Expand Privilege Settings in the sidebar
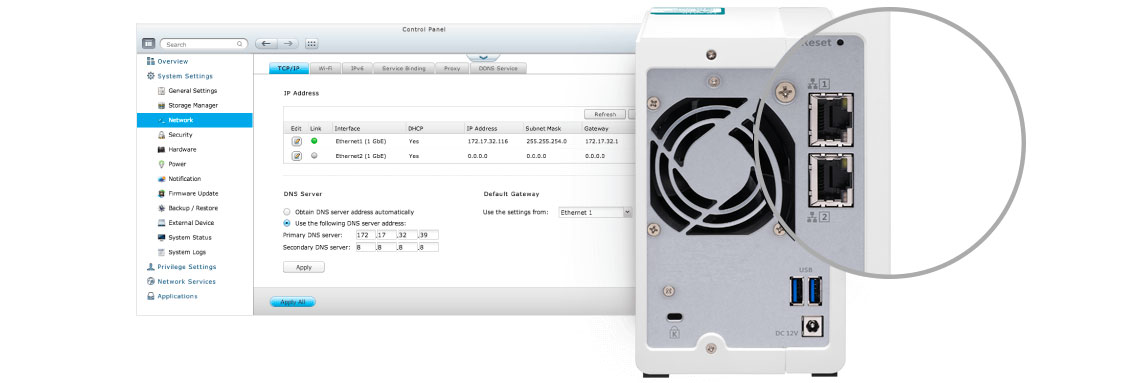1140x383 pixels. click(187, 267)
